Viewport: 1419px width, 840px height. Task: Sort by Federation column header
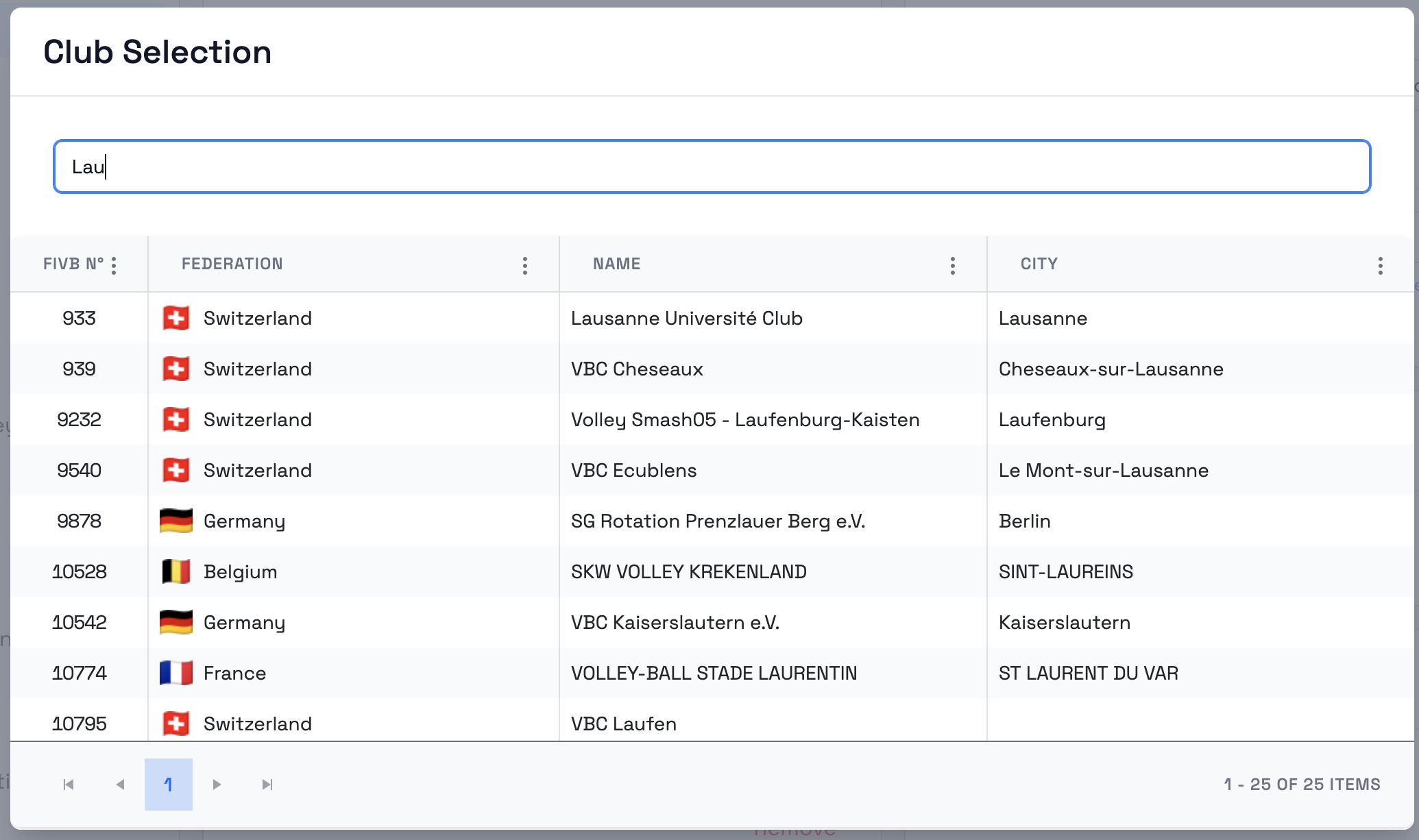(232, 264)
